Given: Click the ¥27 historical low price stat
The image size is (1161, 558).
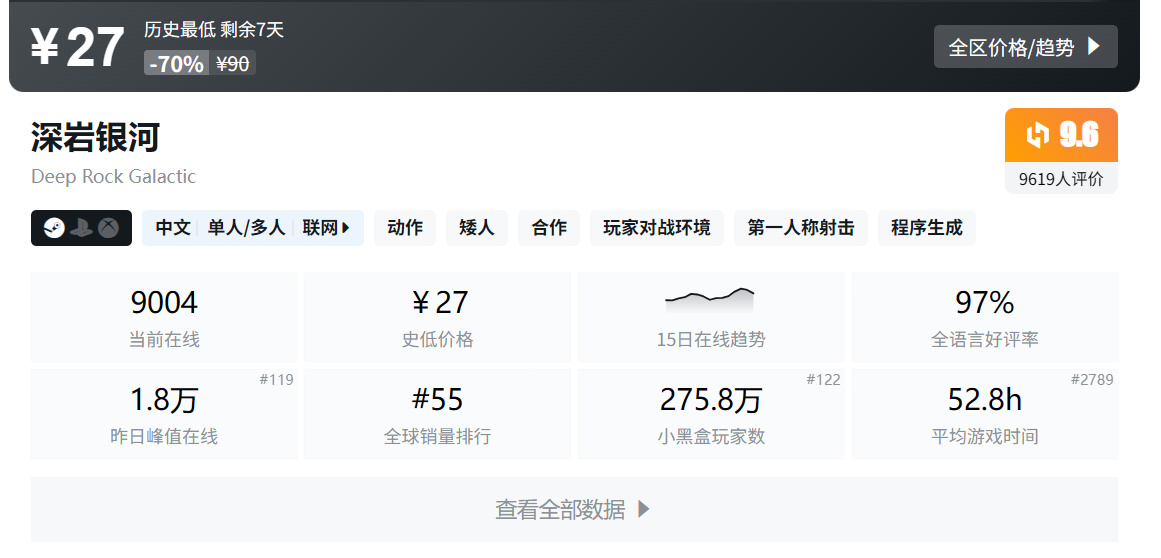Looking at the screenshot, I should [x=438, y=317].
